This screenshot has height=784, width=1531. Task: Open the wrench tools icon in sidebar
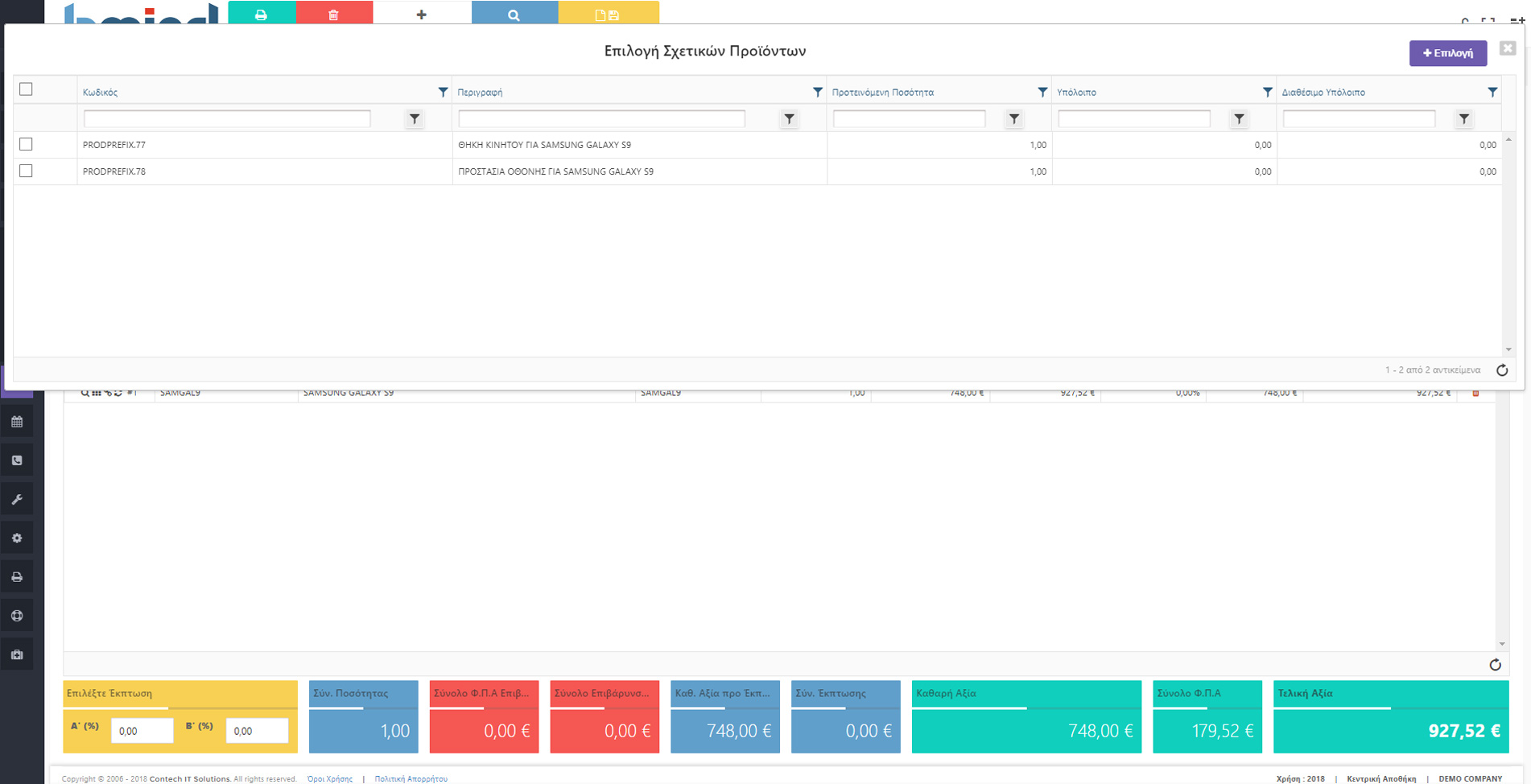pos(17,499)
